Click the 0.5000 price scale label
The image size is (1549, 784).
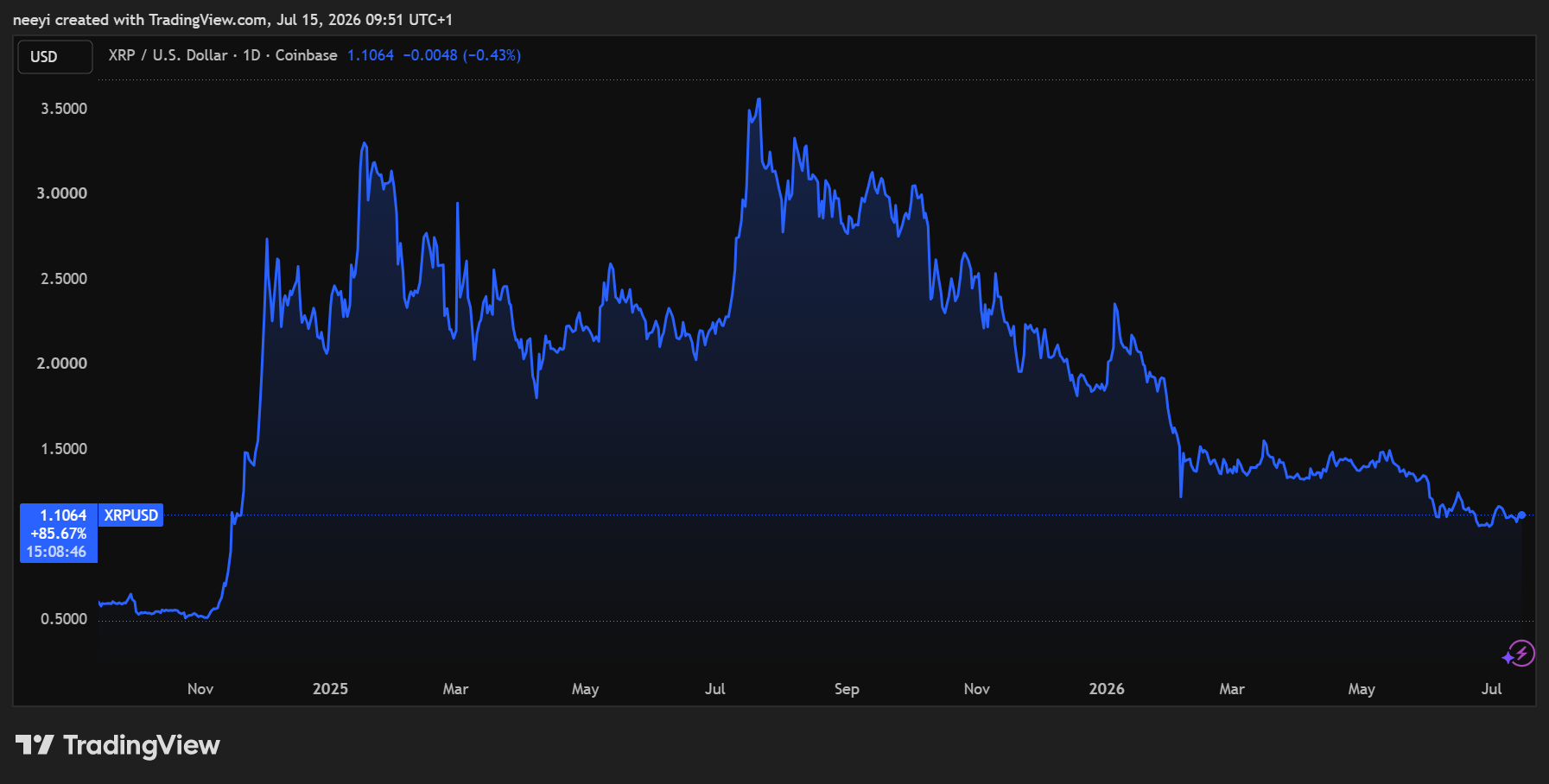[64, 619]
